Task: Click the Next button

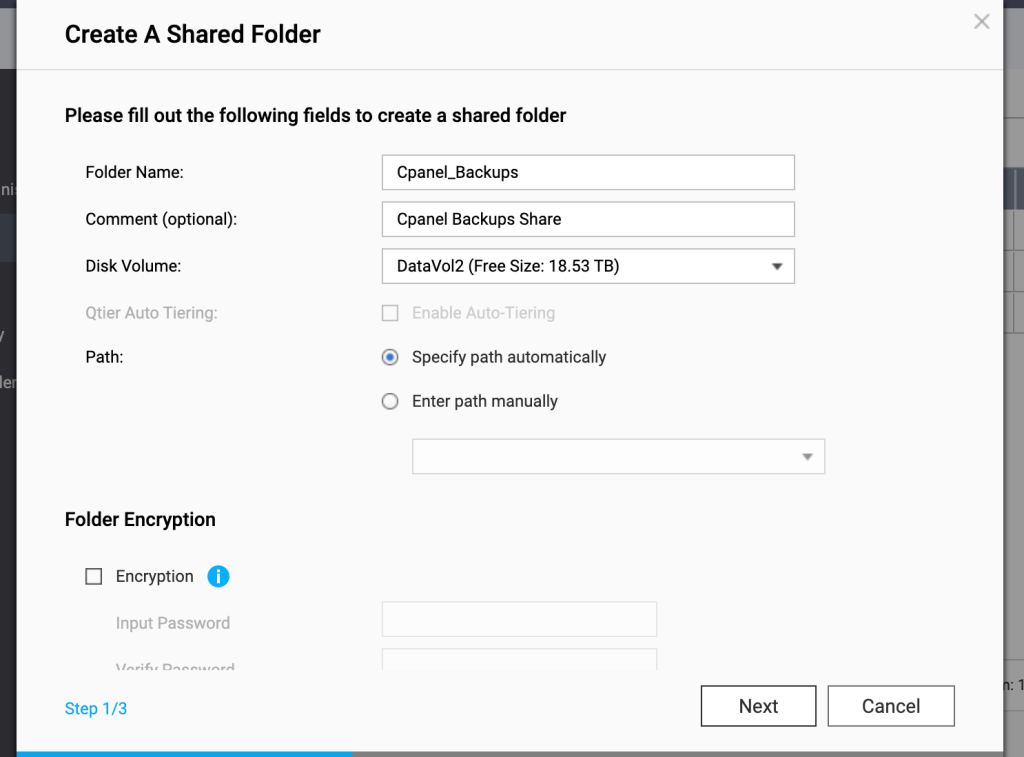Action: pyautogui.click(x=758, y=706)
